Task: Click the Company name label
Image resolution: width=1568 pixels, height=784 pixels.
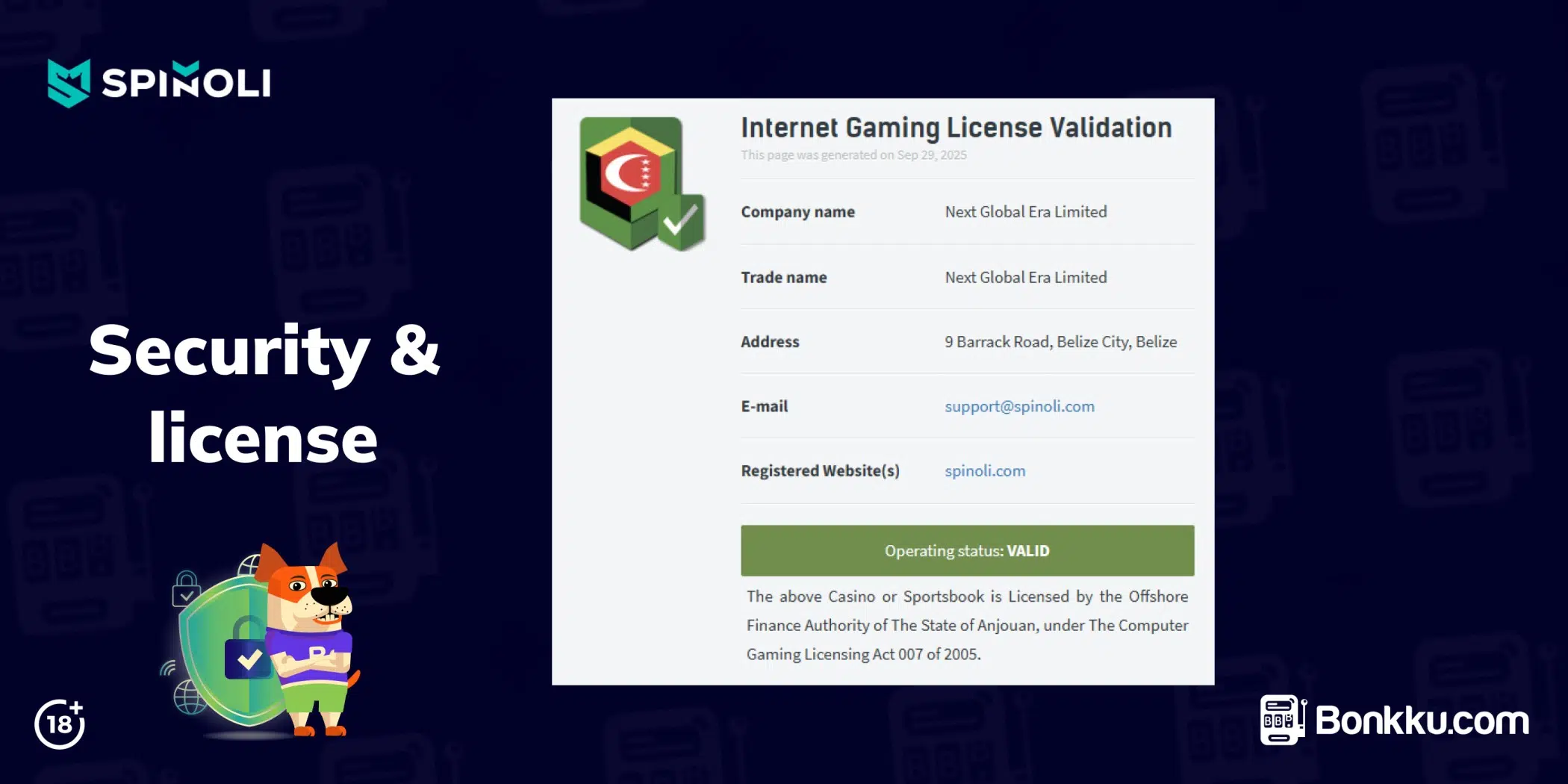Action: click(x=797, y=212)
